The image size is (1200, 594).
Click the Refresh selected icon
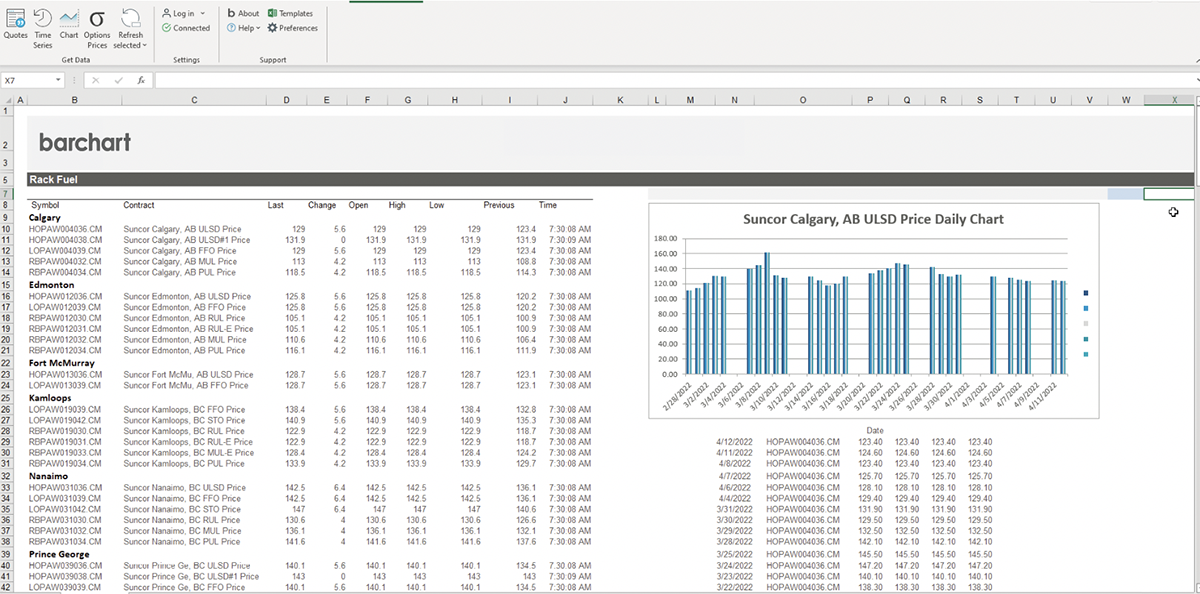click(130, 16)
